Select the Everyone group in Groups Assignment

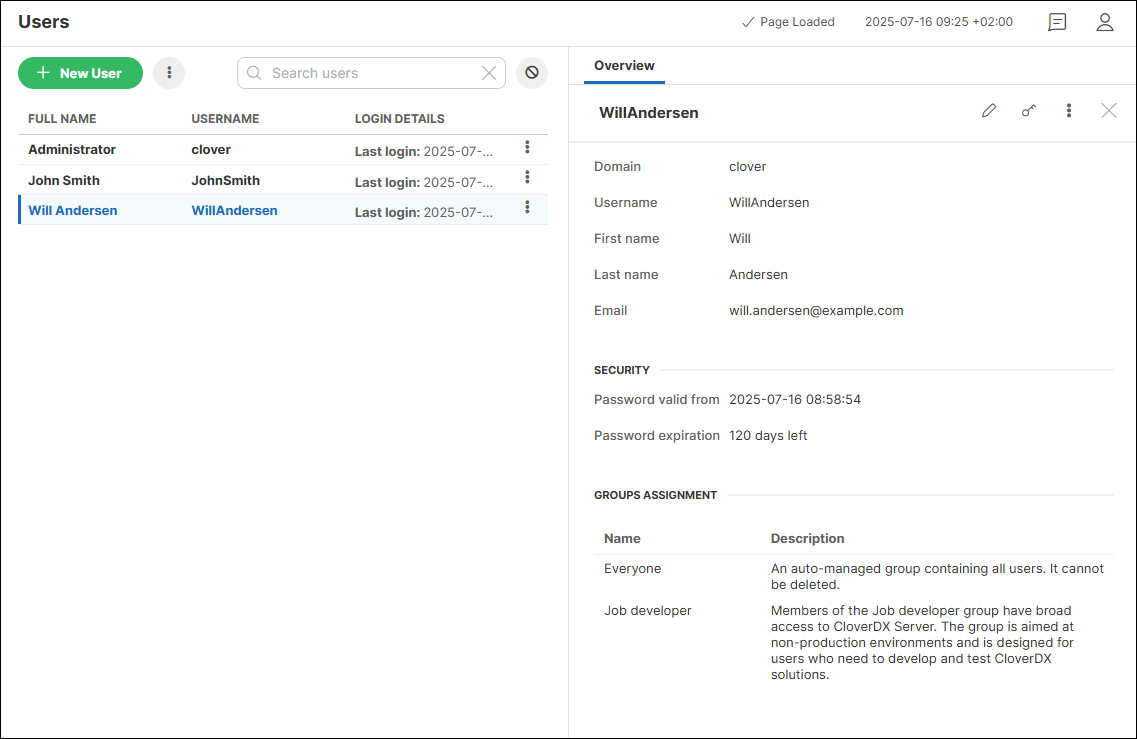pyautogui.click(x=632, y=568)
